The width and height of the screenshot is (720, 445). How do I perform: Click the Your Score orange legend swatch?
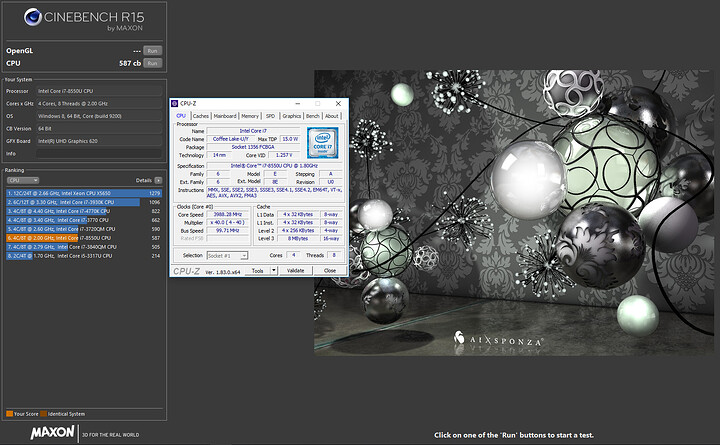tap(9, 414)
